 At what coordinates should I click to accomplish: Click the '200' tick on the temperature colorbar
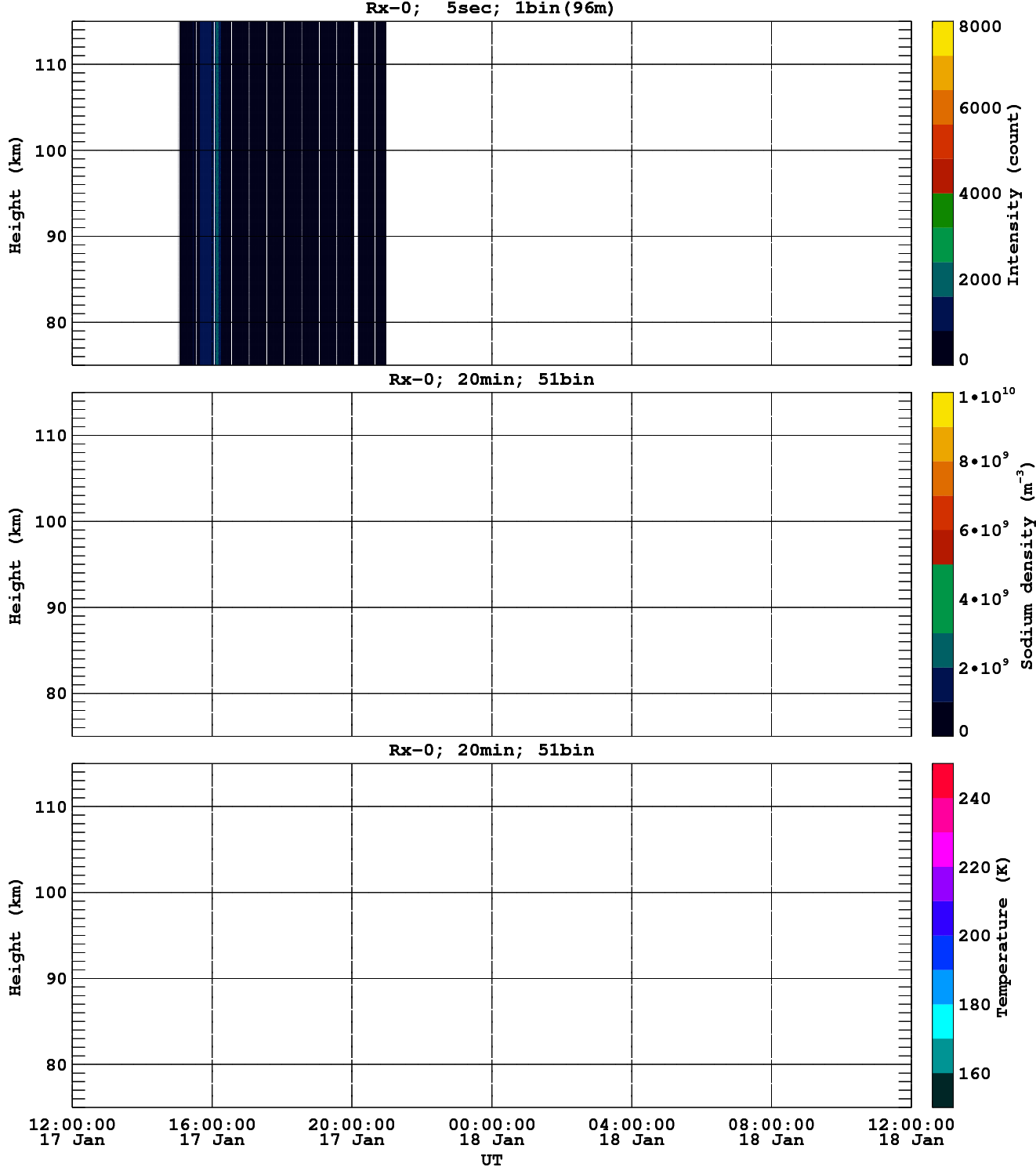(975, 936)
